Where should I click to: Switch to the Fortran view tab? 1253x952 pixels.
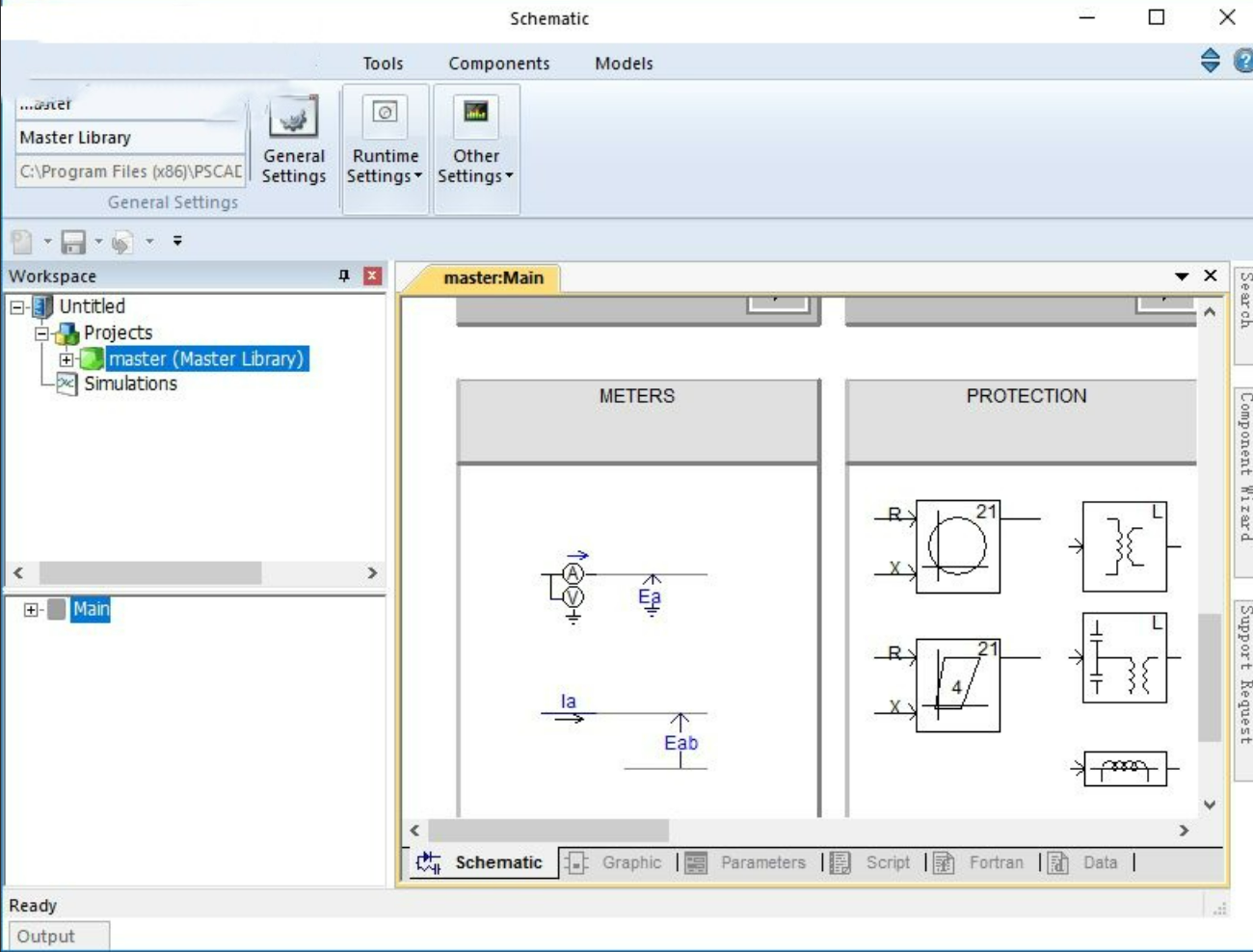(x=979, y=862)
